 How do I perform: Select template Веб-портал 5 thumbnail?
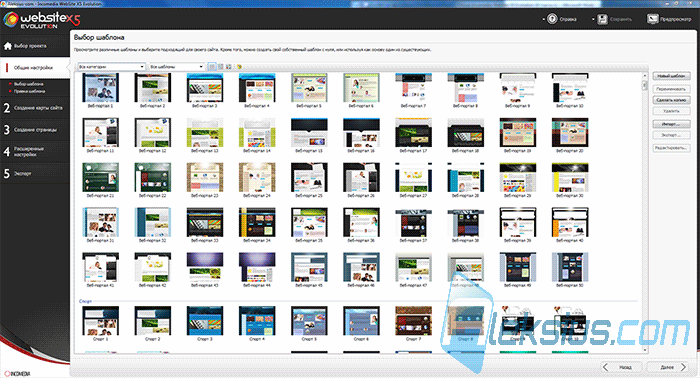[309, 88]
